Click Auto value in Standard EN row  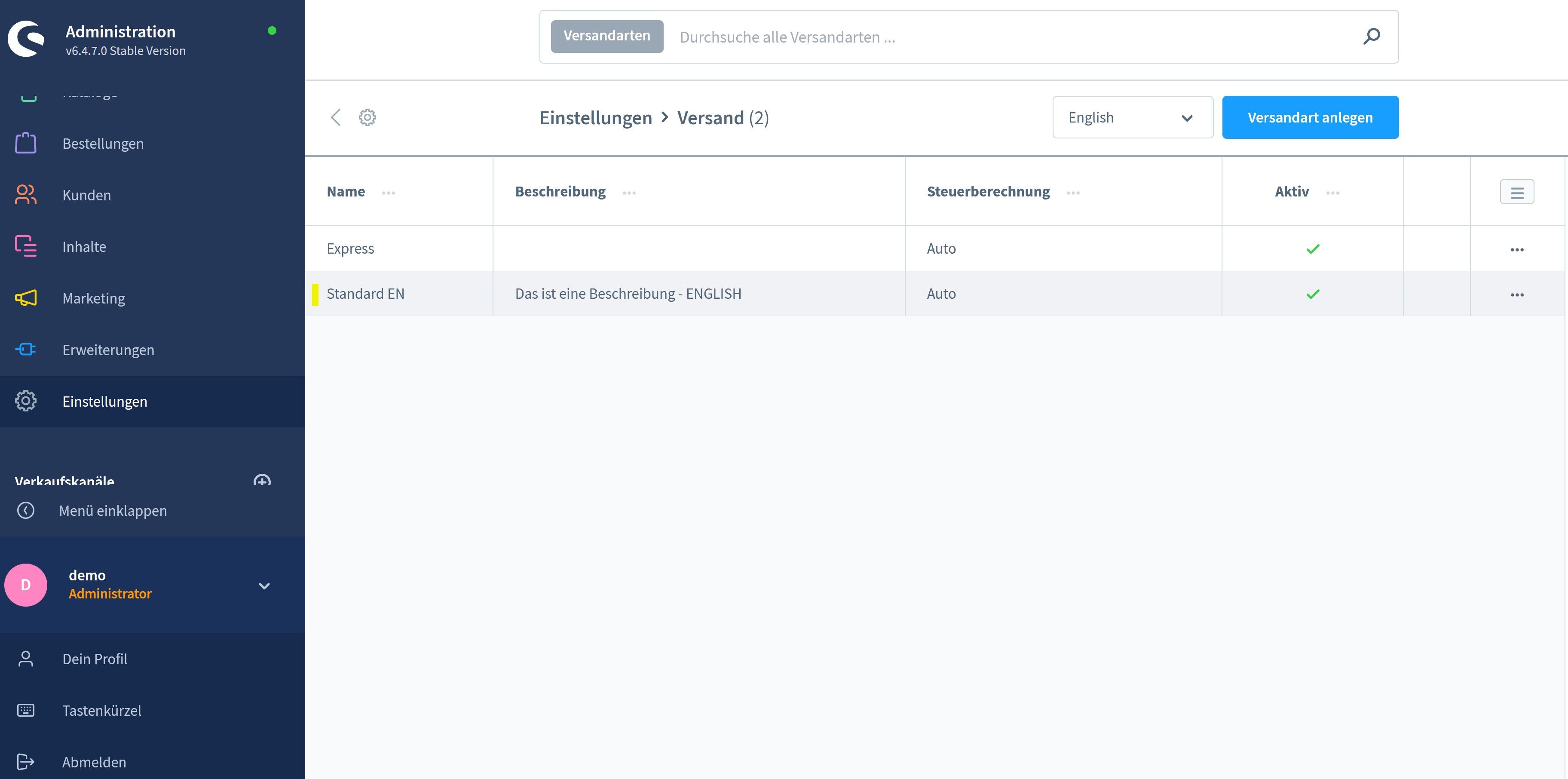tap(941, 293)
